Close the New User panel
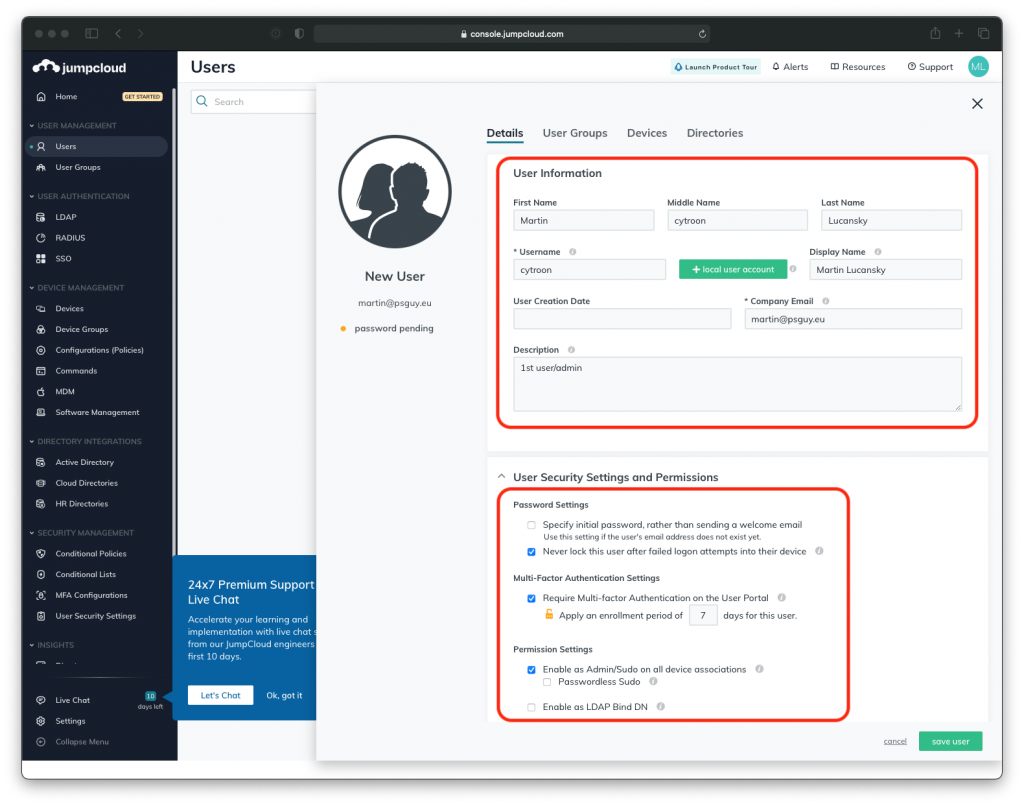Image resolution: width=1024 pixels, height=806 pixels. pos(977,104)
